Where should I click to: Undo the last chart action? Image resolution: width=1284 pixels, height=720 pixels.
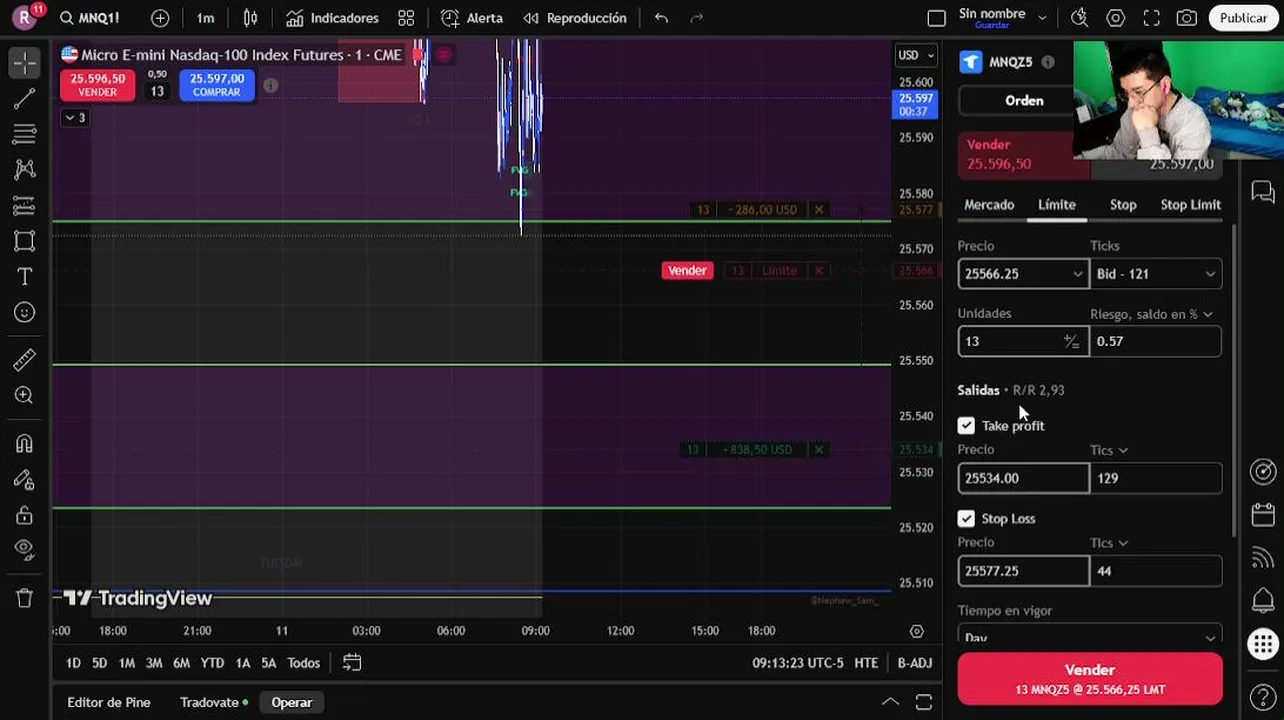[x=661, y=18]
